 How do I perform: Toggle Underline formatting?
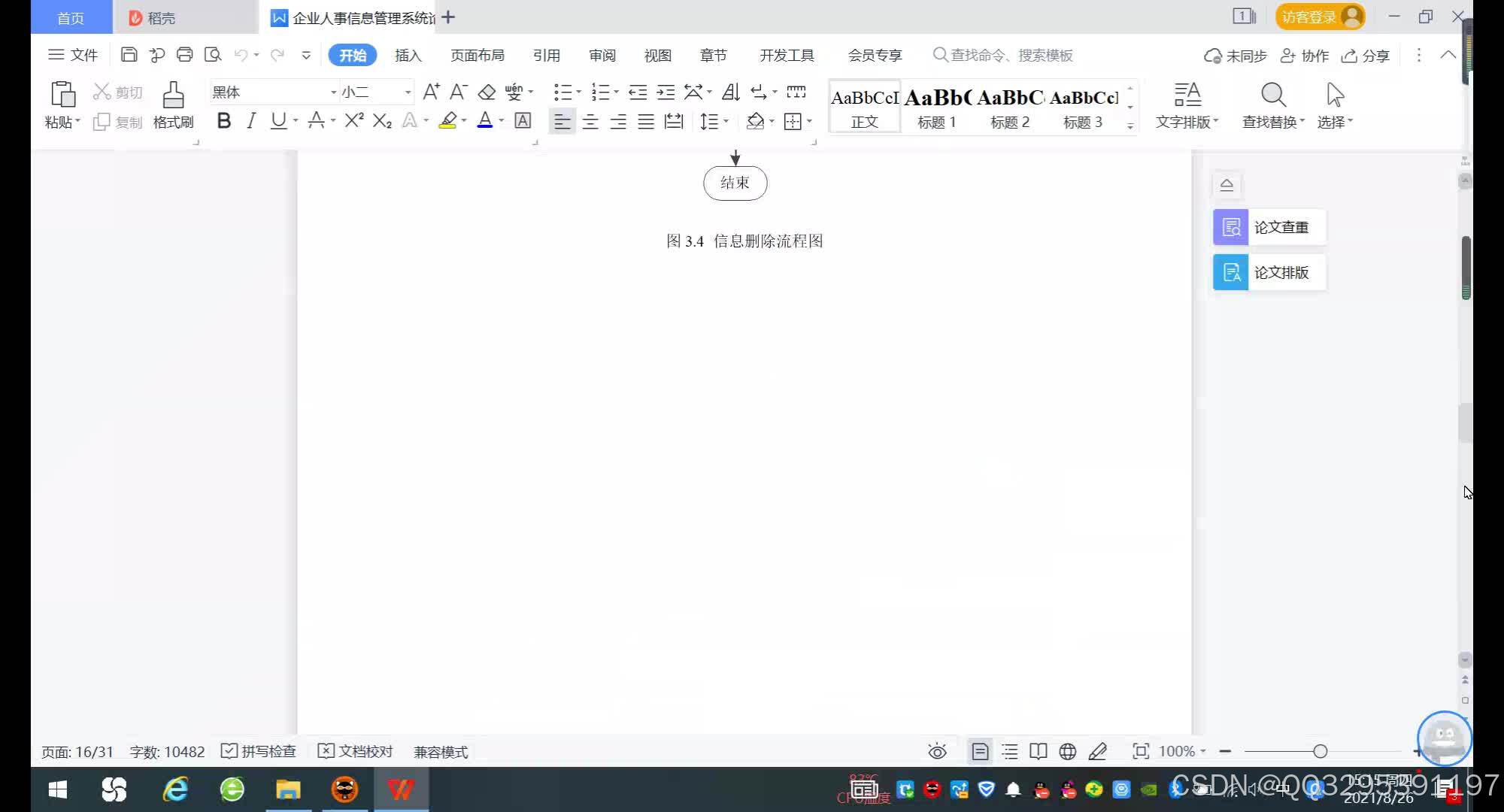click(278, 120)
